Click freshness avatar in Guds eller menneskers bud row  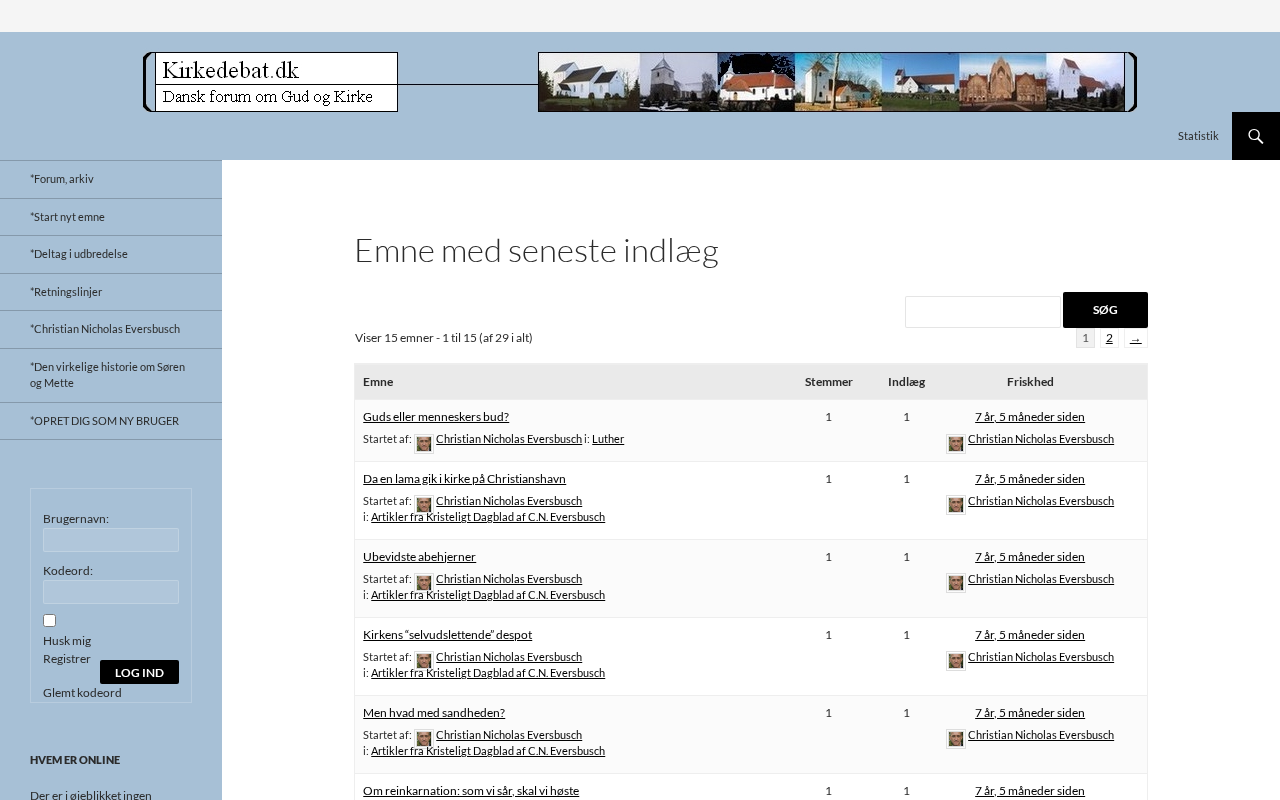[x=956, y=444]
